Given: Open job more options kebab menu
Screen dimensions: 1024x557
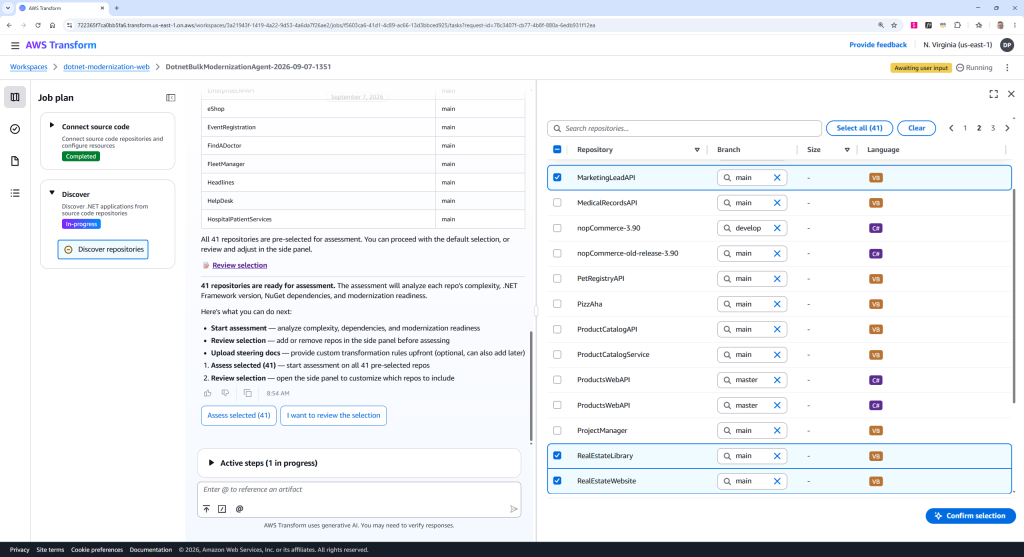Looking at the screenshot, I should pos(1007,68).
